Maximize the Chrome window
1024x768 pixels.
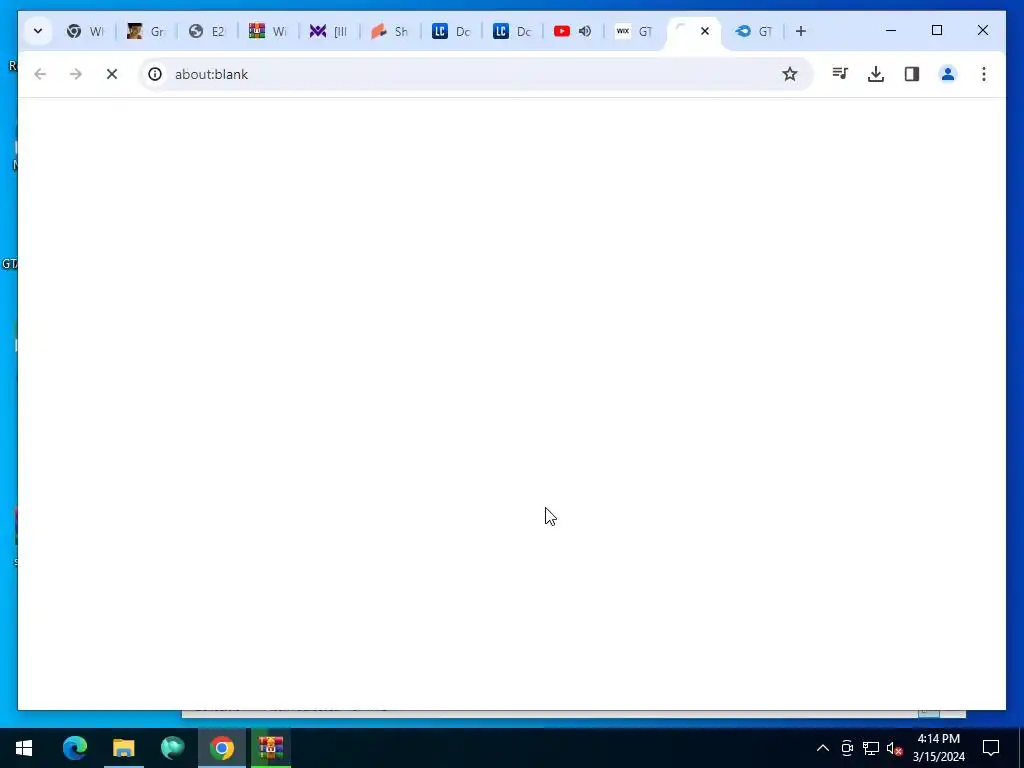[x=936, y=31]
